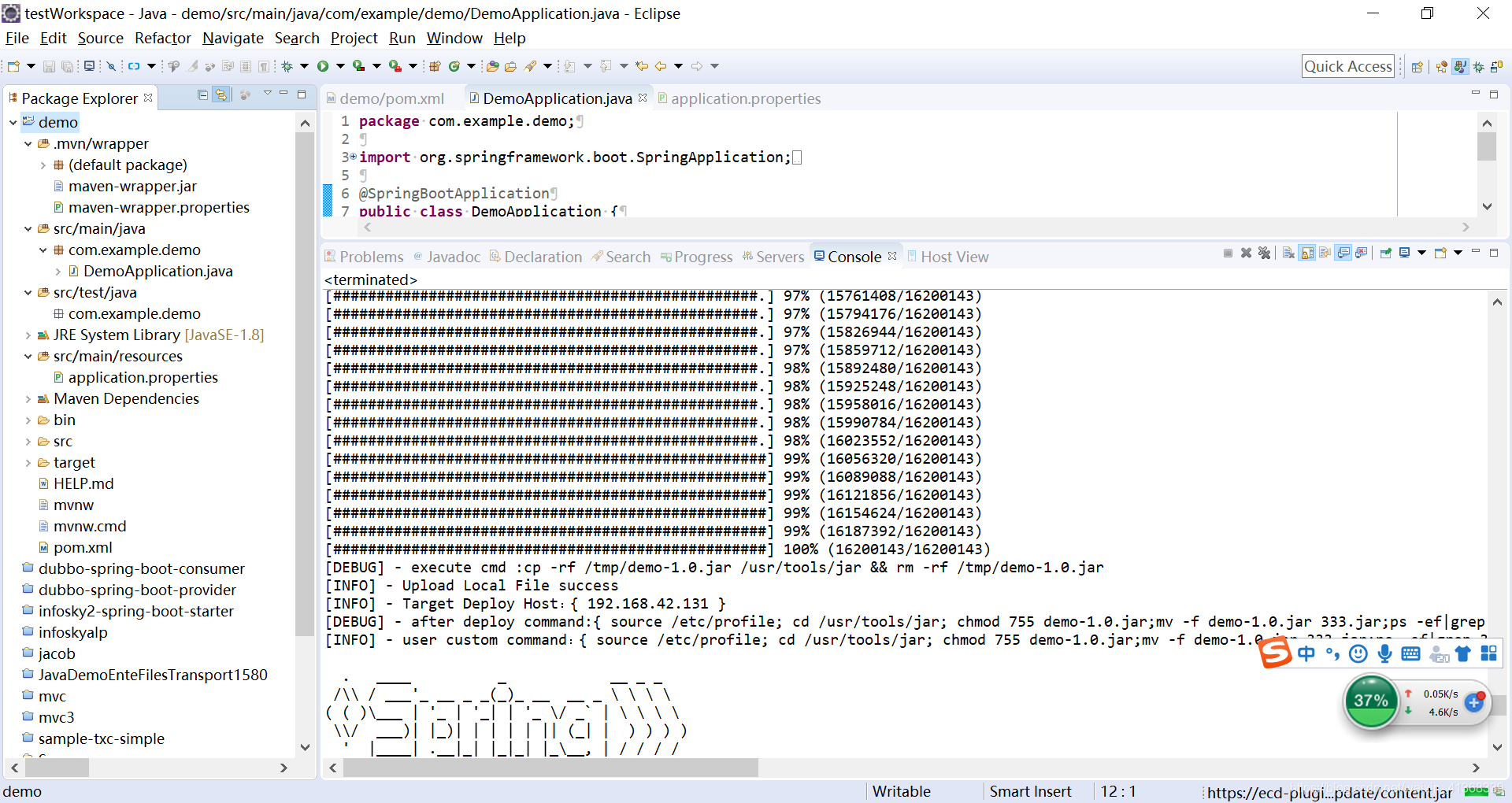Run the application with the green Run button
The width and height of the screenshot is (1512, 803).
(323, 66)
